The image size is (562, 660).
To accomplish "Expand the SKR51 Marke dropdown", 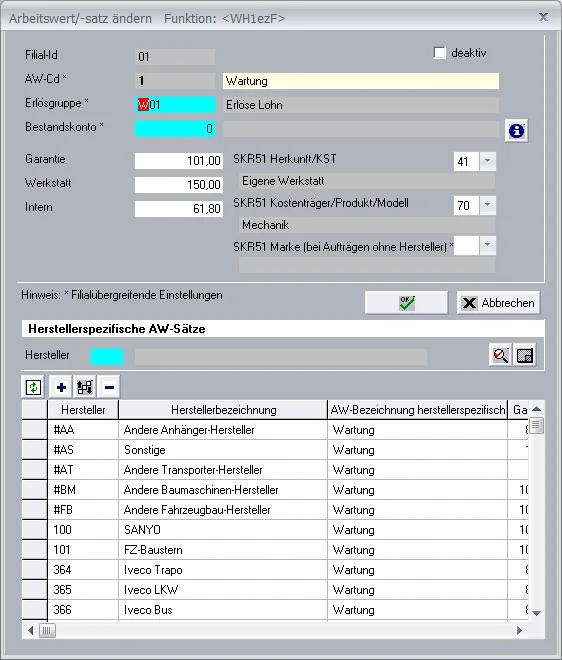I will pyautogui.click(x=487, y=245).
